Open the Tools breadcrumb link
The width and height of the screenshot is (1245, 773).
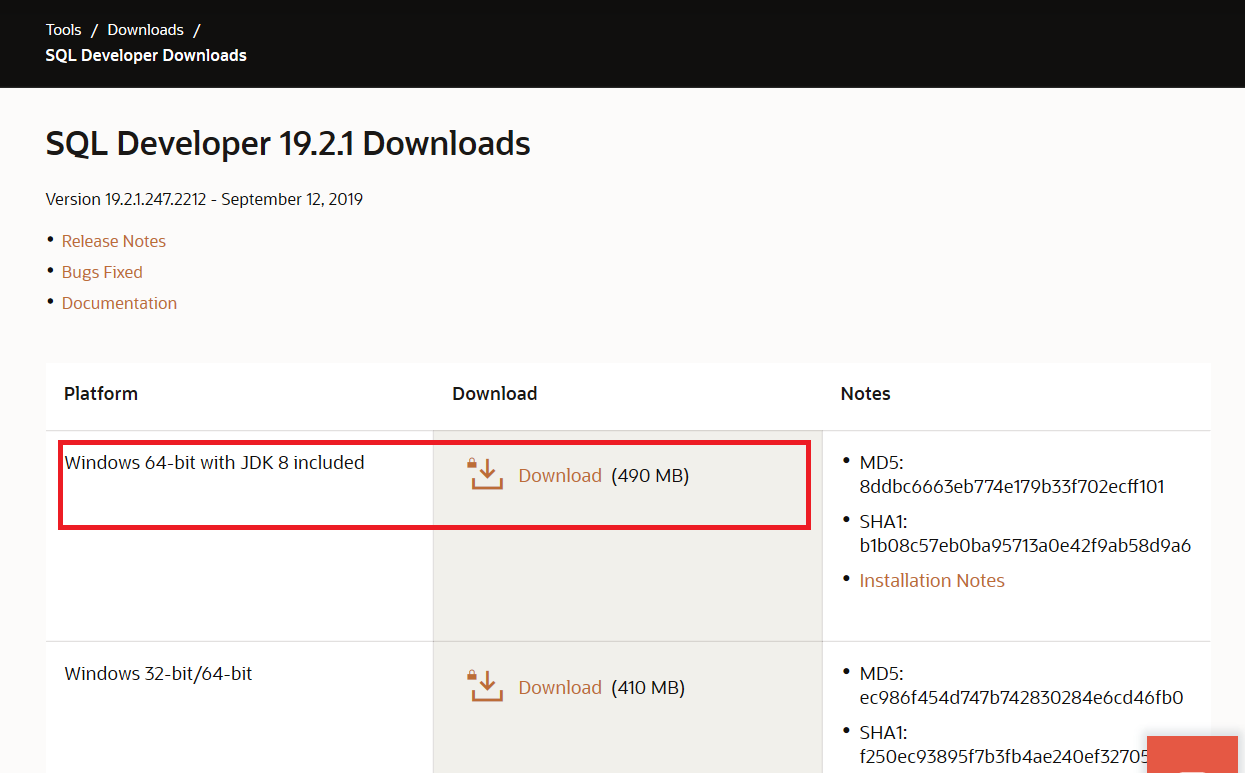(x=63, y=30)
